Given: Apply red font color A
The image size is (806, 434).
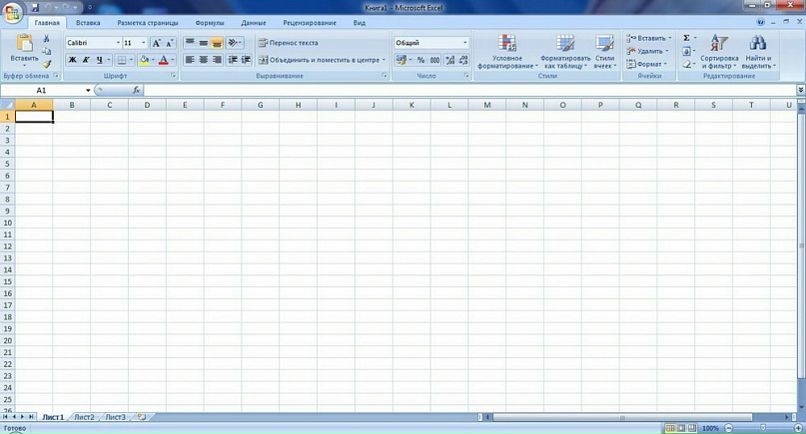Looking at the screenshot, I should pos(163,60).
